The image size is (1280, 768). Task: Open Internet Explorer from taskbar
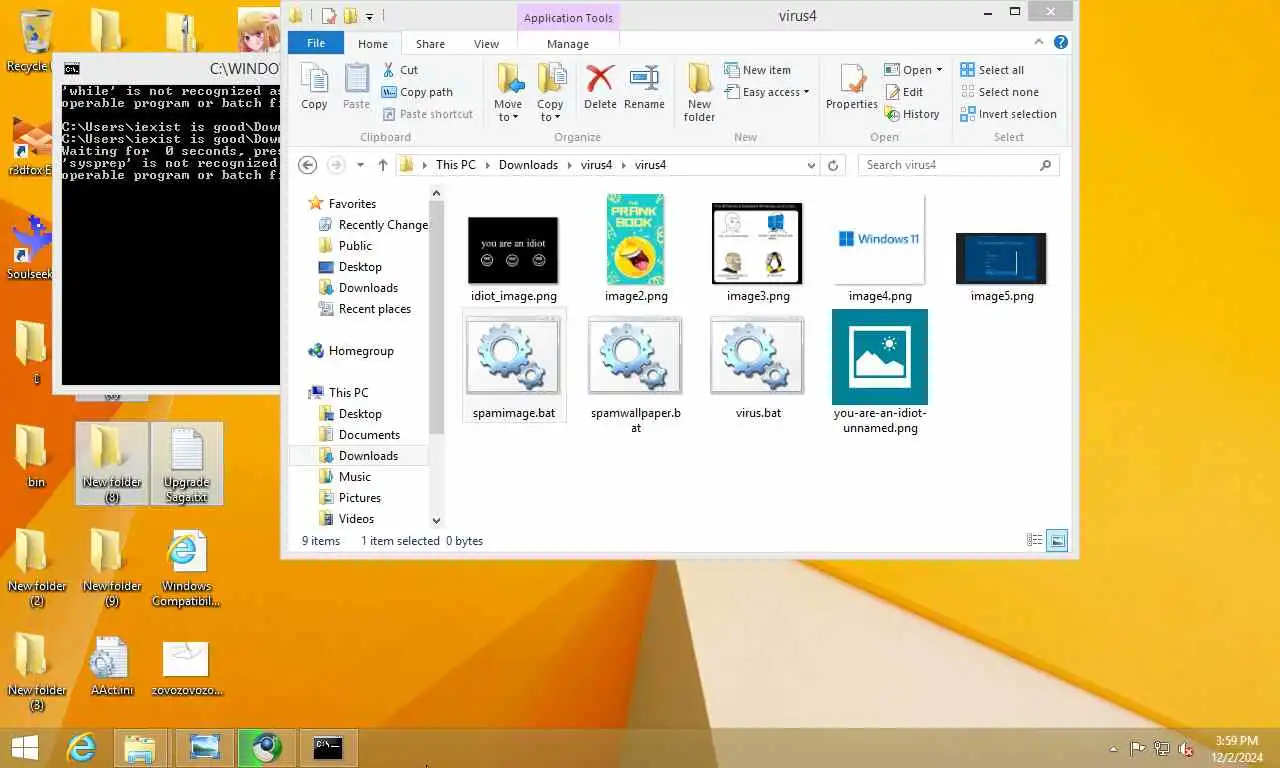pos(80,748)
